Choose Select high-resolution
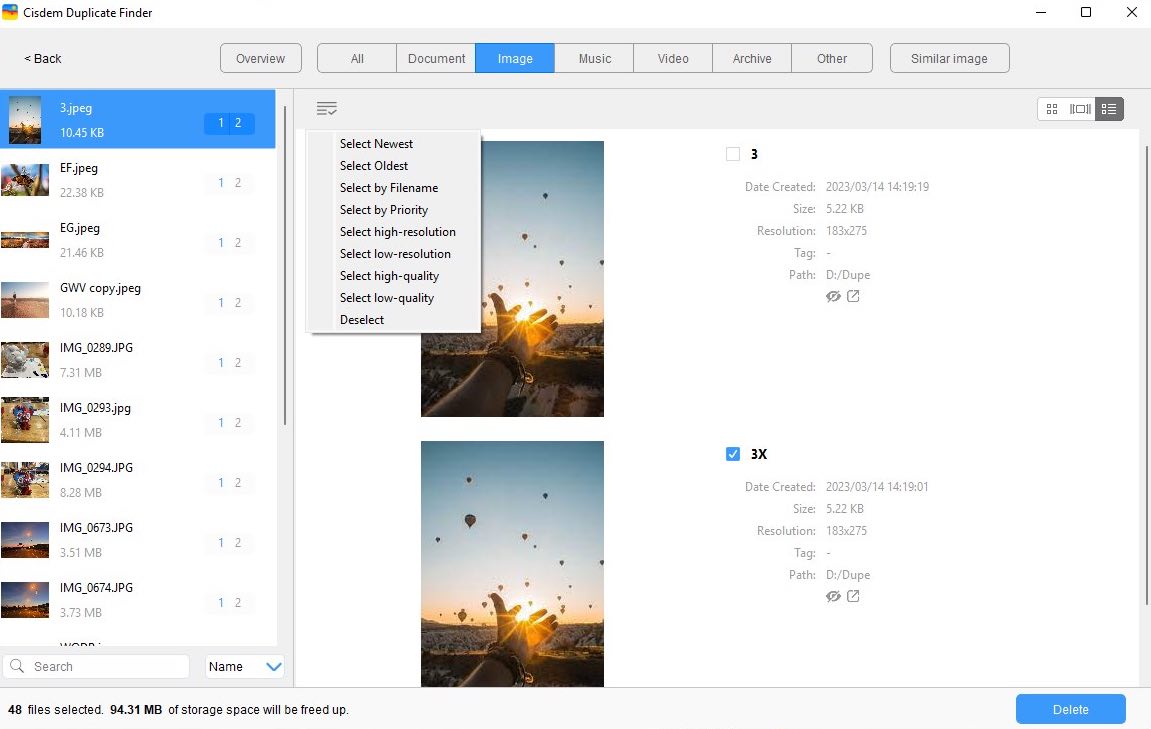The height and width of the screenshot is (729, 1151). coord(398,232)
